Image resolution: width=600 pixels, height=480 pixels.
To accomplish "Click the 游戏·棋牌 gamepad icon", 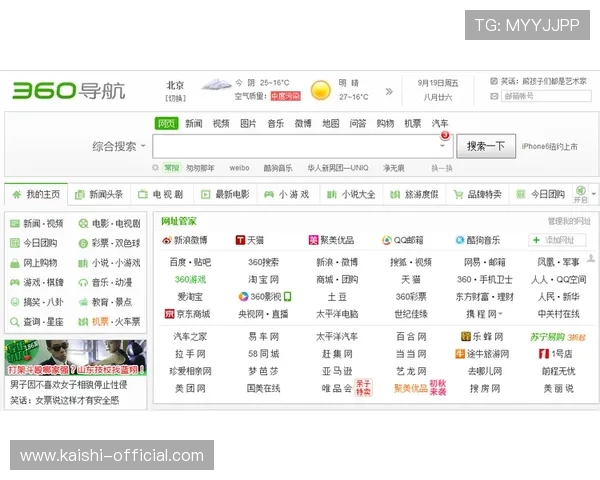I will point(15,282).
